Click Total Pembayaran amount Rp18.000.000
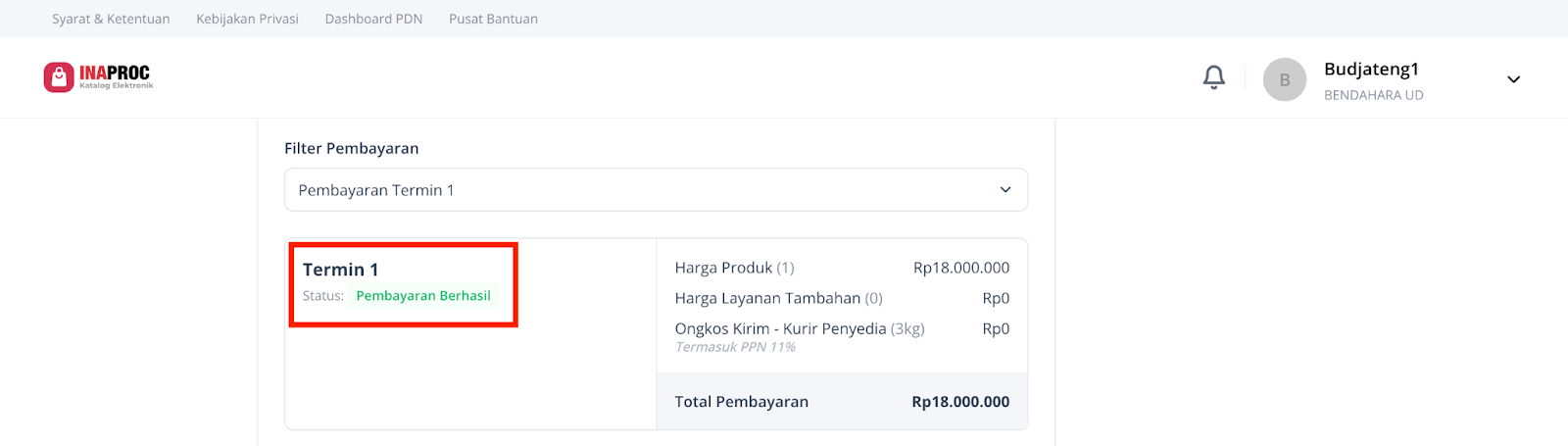This screenshot has height=446, width=1568. [960, 402]
